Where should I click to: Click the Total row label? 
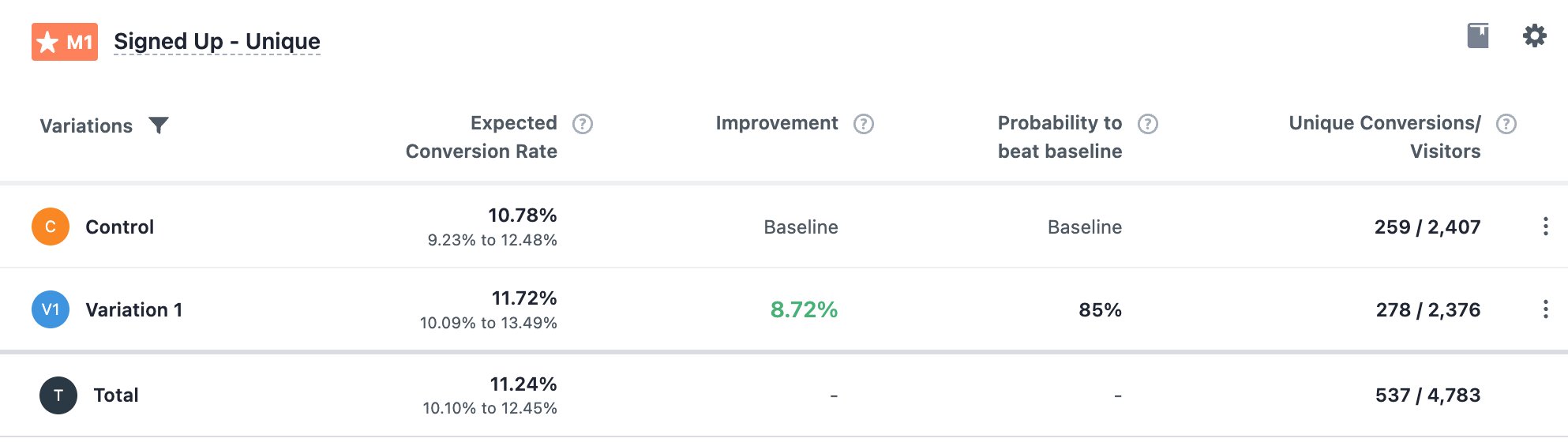[116, 395]
